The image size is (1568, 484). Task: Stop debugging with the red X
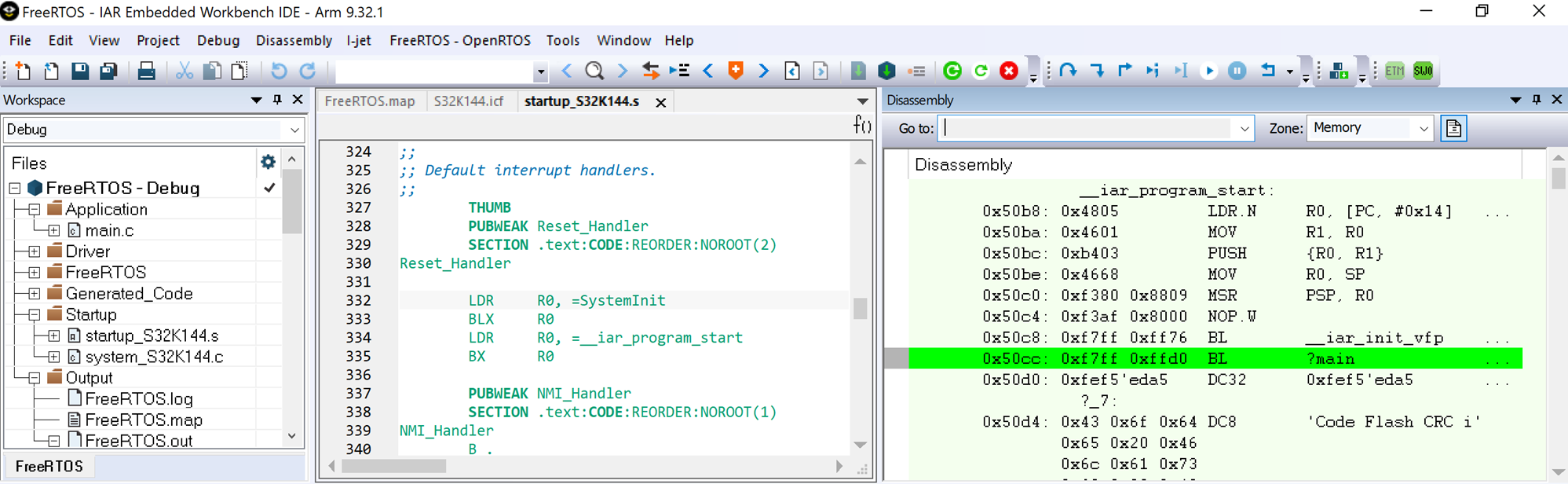[1009, 71]
